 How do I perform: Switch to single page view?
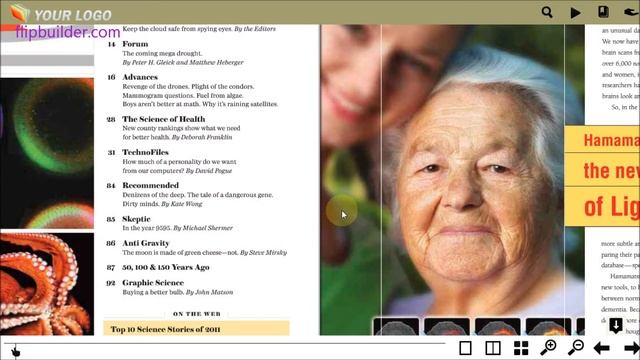465,348
